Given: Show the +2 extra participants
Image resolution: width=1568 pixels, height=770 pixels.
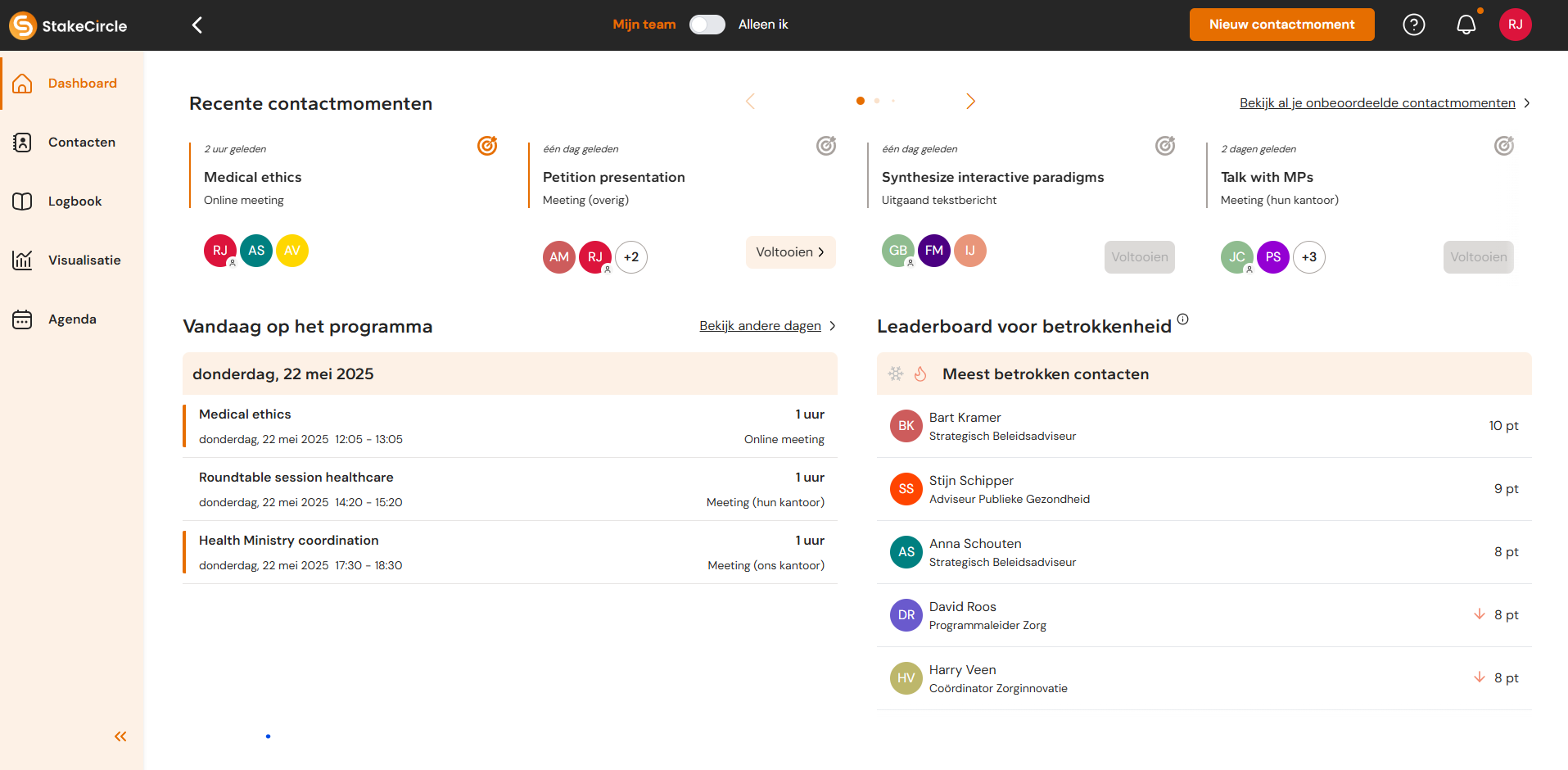Looking at the screenshot, I should click(631, 257).
